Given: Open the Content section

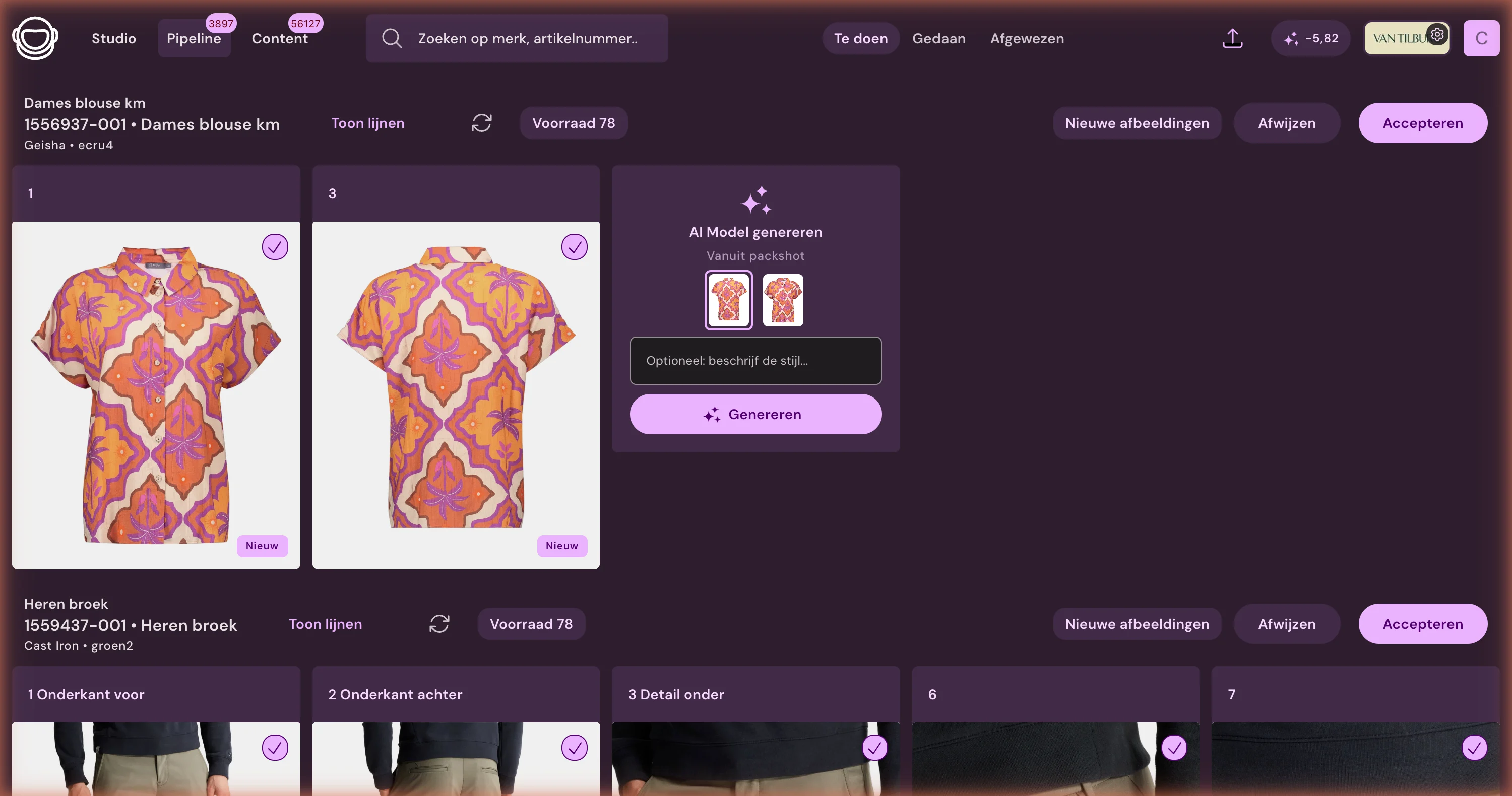Looking at the screenshot, I should point(279,39).
